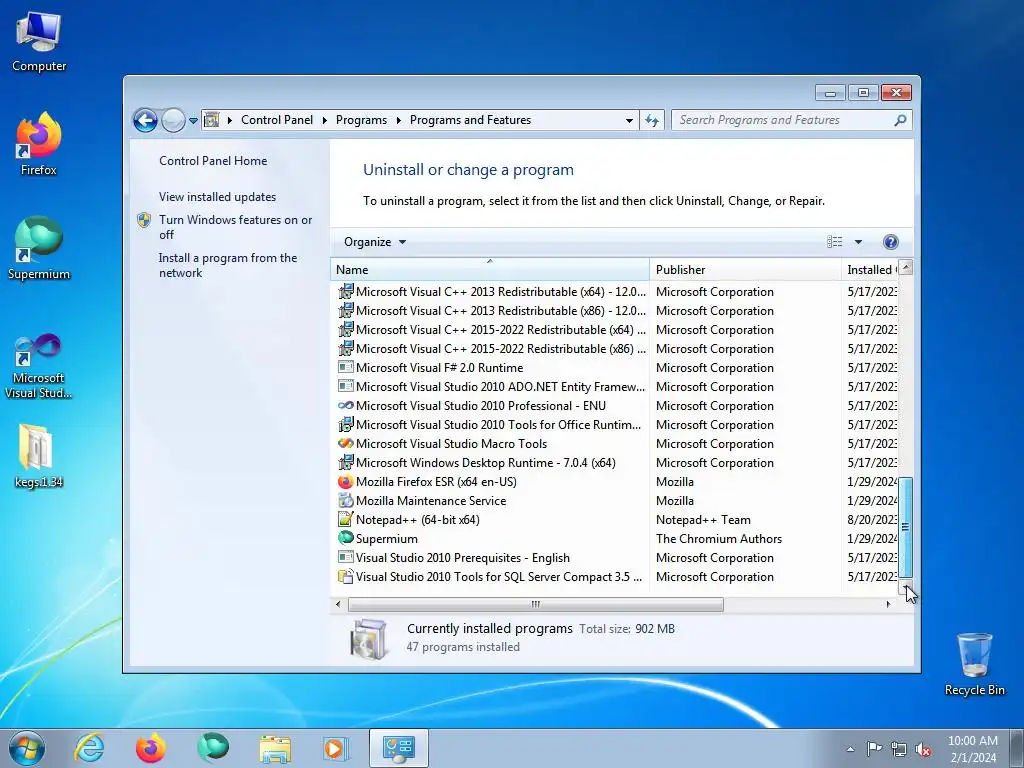This screenshot has height=768, width=1024.
Task: Select Visual C++ 2015-2022 Redistributable (x86) icon
Action: (x=345, y=348)
